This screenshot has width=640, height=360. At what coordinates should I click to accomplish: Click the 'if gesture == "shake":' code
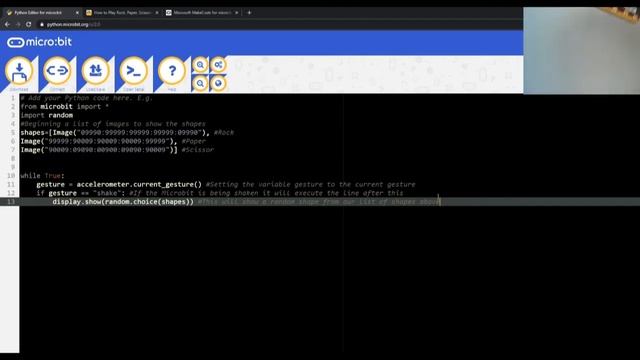[81, 193]
